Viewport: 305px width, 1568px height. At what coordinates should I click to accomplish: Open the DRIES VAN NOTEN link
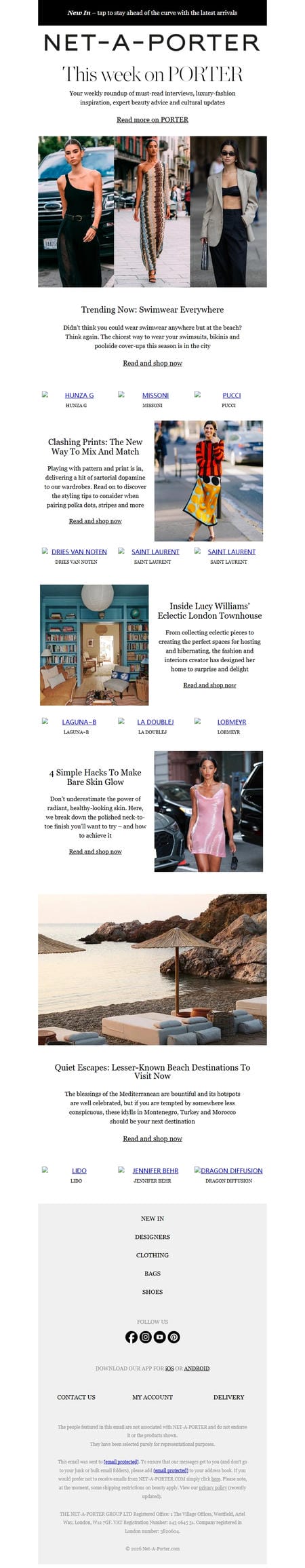(x=79, y=552)
